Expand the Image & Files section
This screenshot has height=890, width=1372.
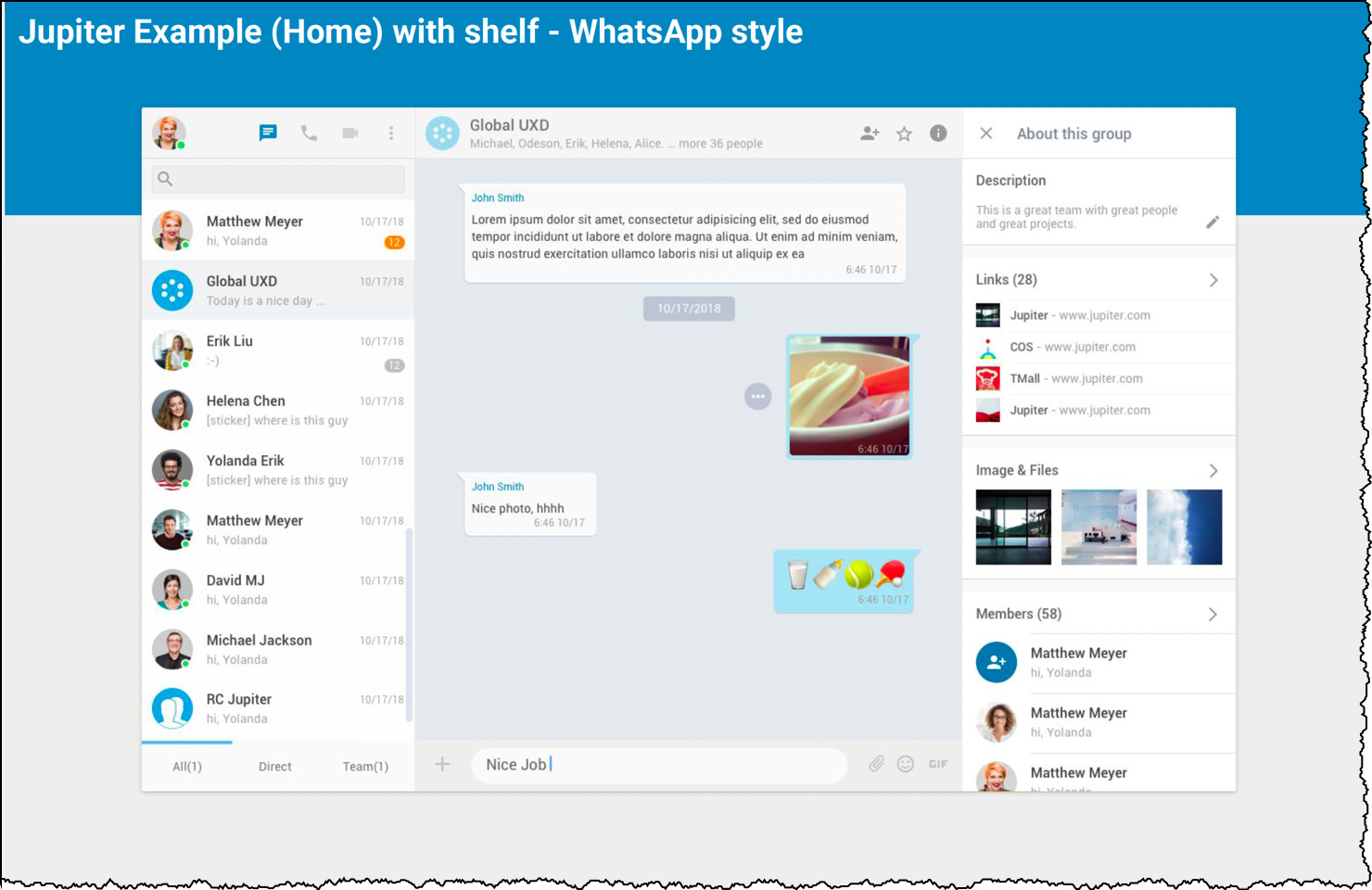(x=1213, y=471)
